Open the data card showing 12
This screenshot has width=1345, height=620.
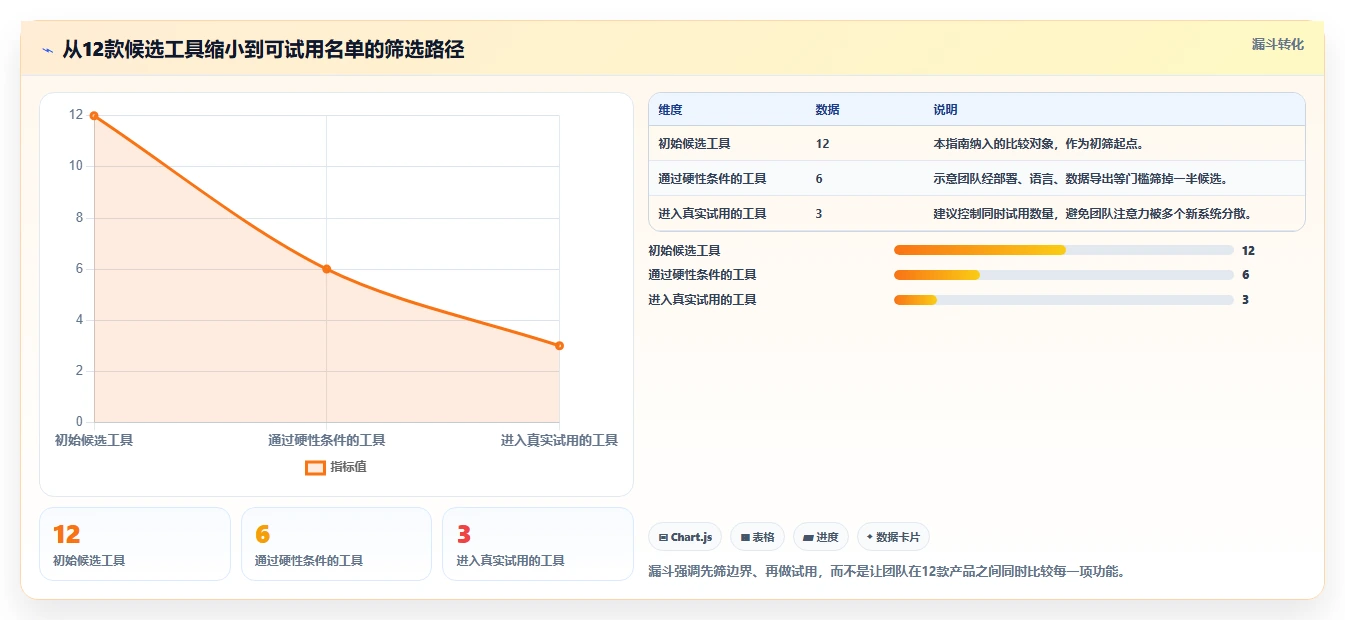(135, 544)
